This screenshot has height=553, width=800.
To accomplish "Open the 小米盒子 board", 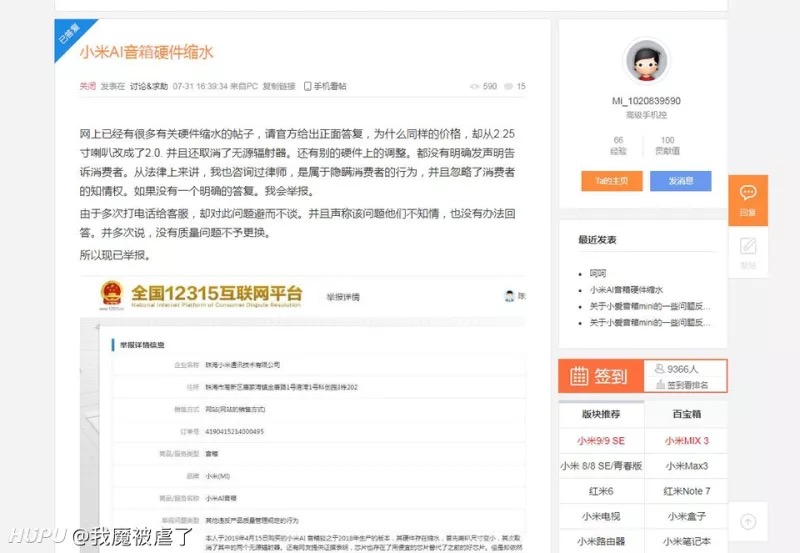I will tap(686, 516).
